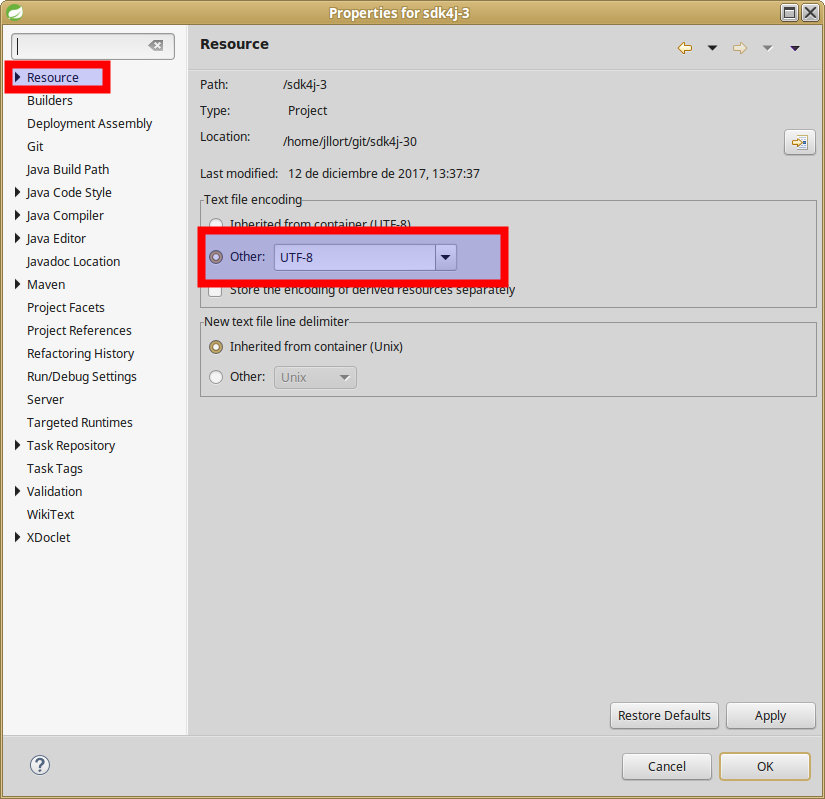The width and height of the screenshot is (825, 799).
Task: Select the Other line delimiter radio button
Action: coord(216,377)
